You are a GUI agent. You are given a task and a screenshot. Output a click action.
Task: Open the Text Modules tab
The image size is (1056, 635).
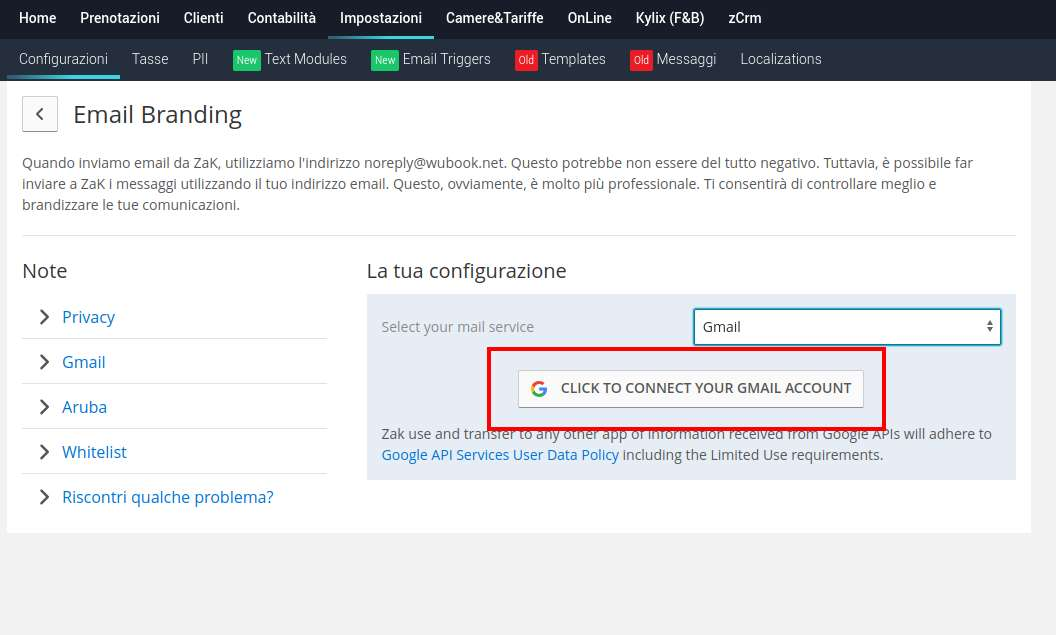point(290,59)
